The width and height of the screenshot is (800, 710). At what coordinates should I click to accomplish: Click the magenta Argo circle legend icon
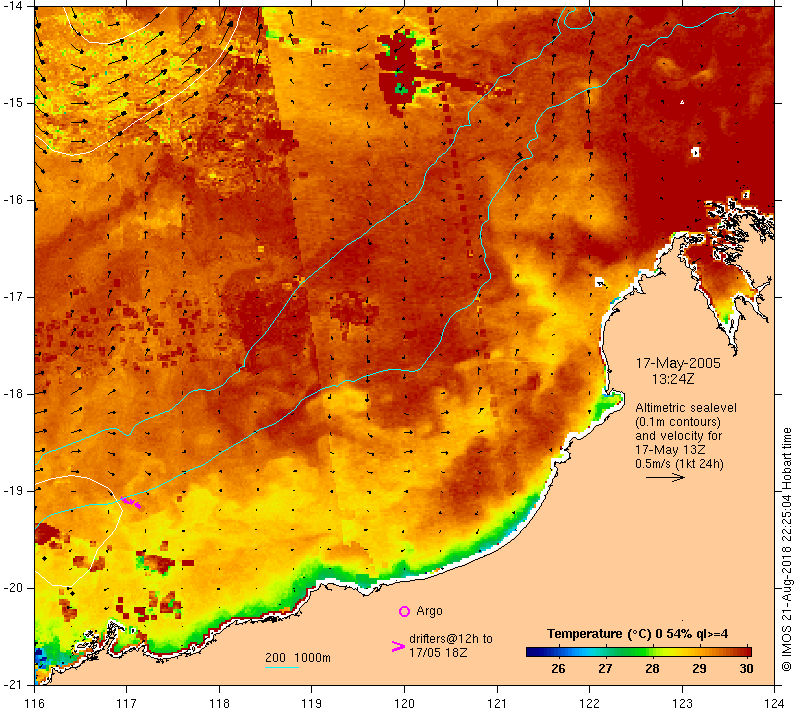click(x=404, y=611)
